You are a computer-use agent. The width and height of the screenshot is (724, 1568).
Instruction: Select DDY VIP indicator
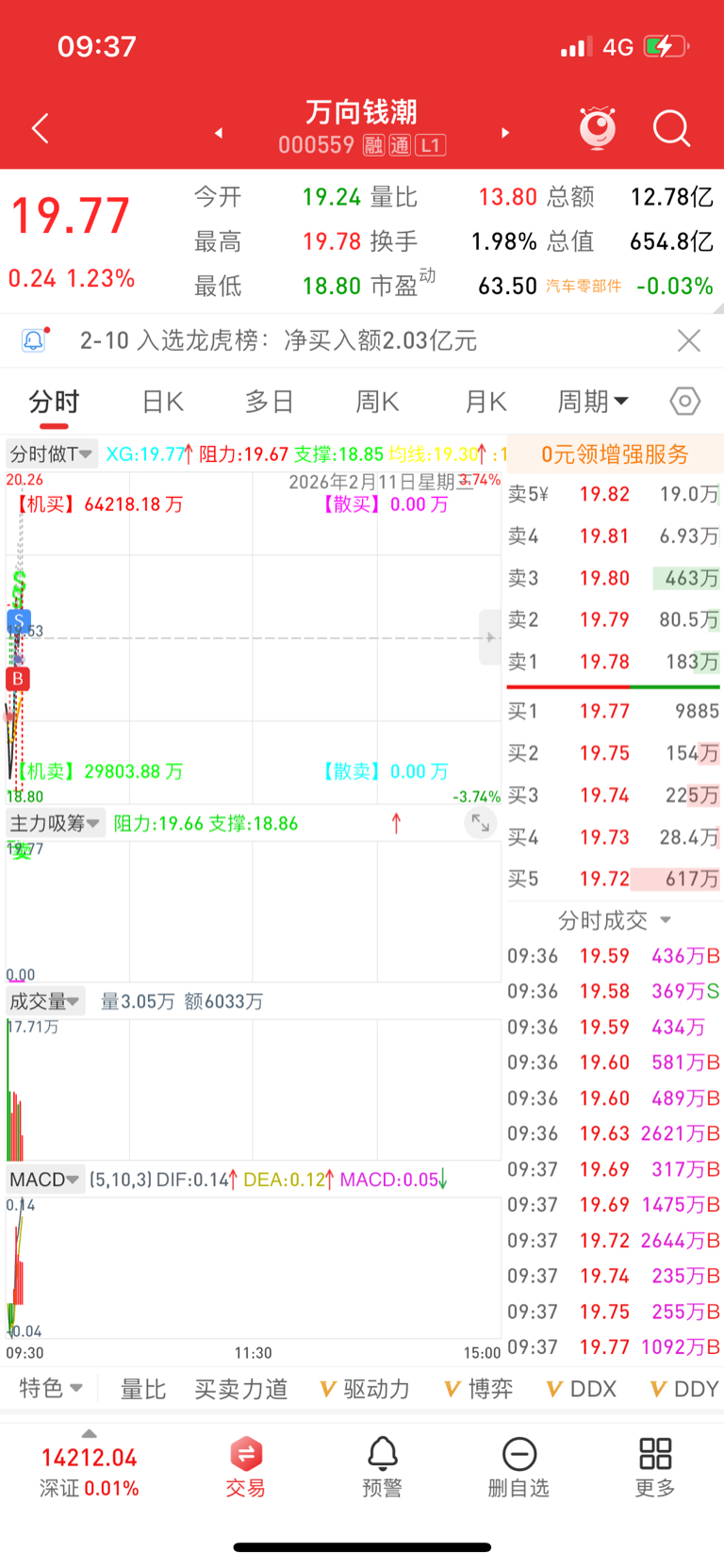coord(685,1389)
